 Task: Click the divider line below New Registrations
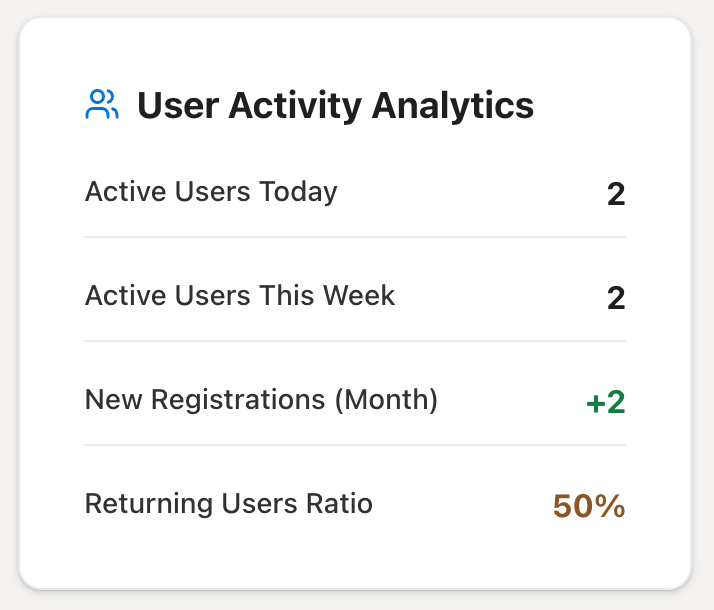click(355, 445)
